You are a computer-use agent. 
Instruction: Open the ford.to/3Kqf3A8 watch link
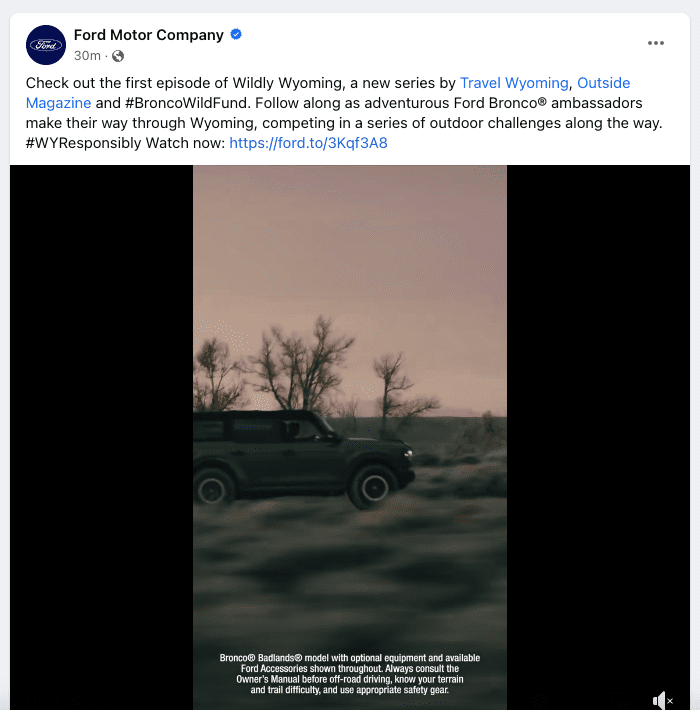pyautogui.click(x=308, y=143)
